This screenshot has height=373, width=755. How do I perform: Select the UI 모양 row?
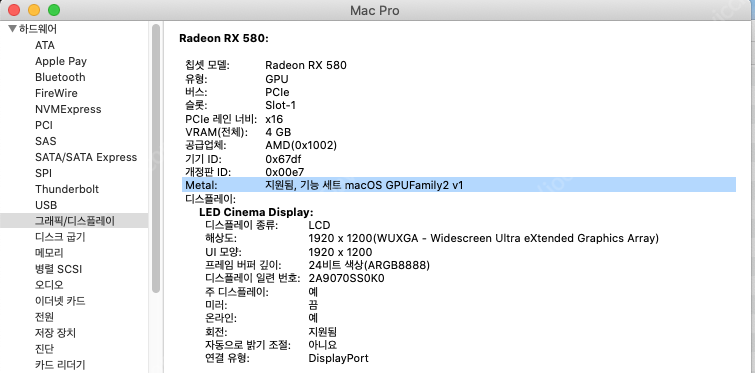(x=289, y=252)
